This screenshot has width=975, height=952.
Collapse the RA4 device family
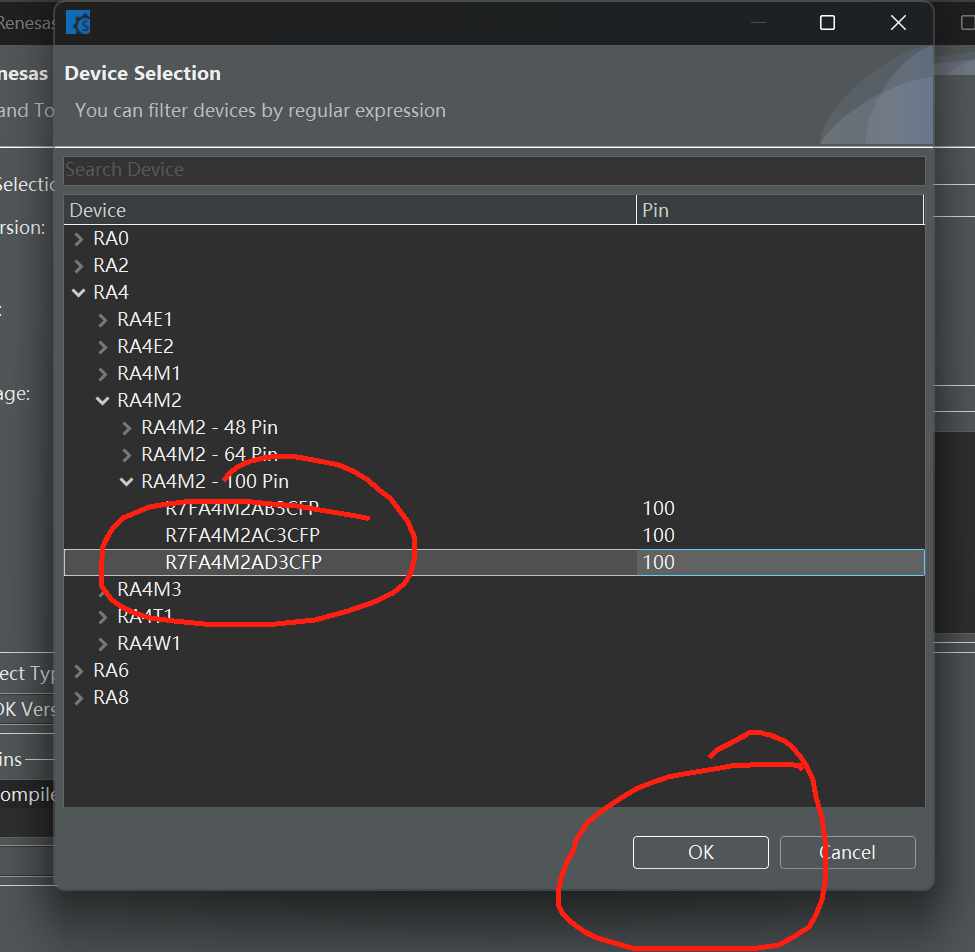78,293
